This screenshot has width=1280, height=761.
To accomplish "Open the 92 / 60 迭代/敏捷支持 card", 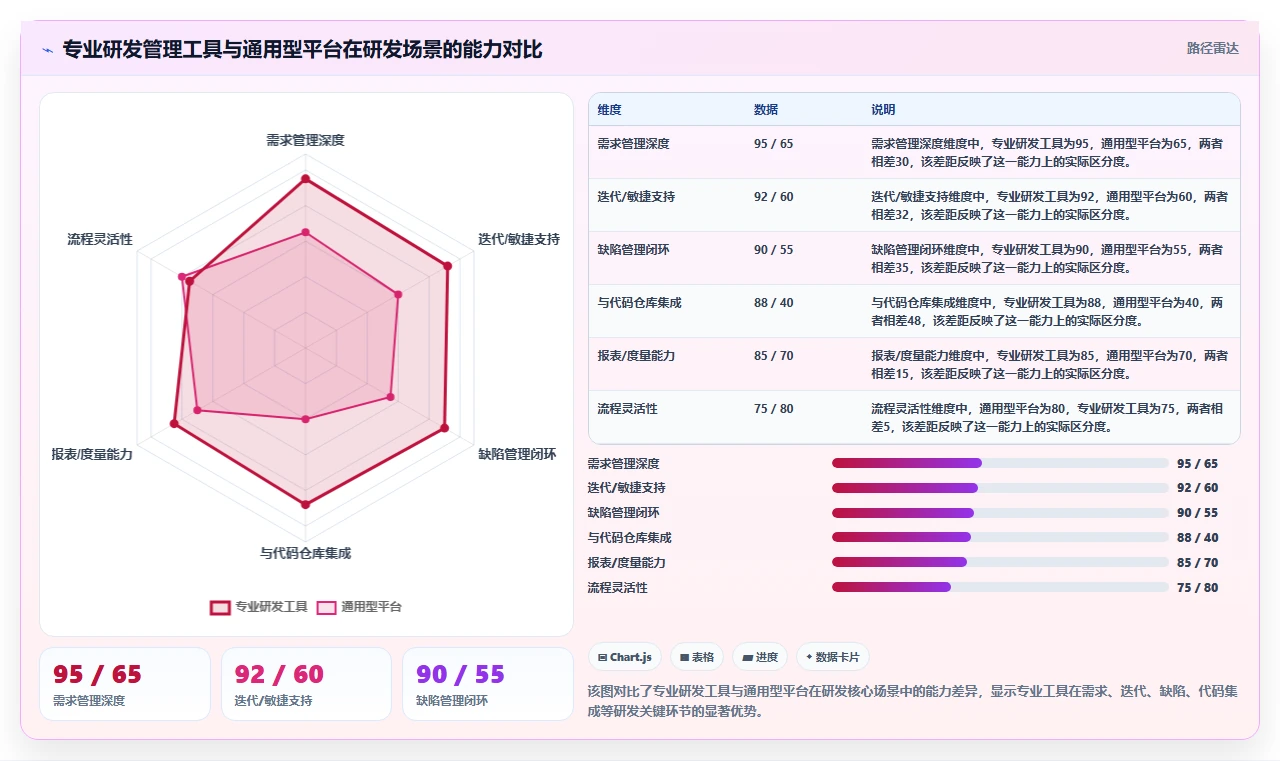I will [x=306, y=684].
